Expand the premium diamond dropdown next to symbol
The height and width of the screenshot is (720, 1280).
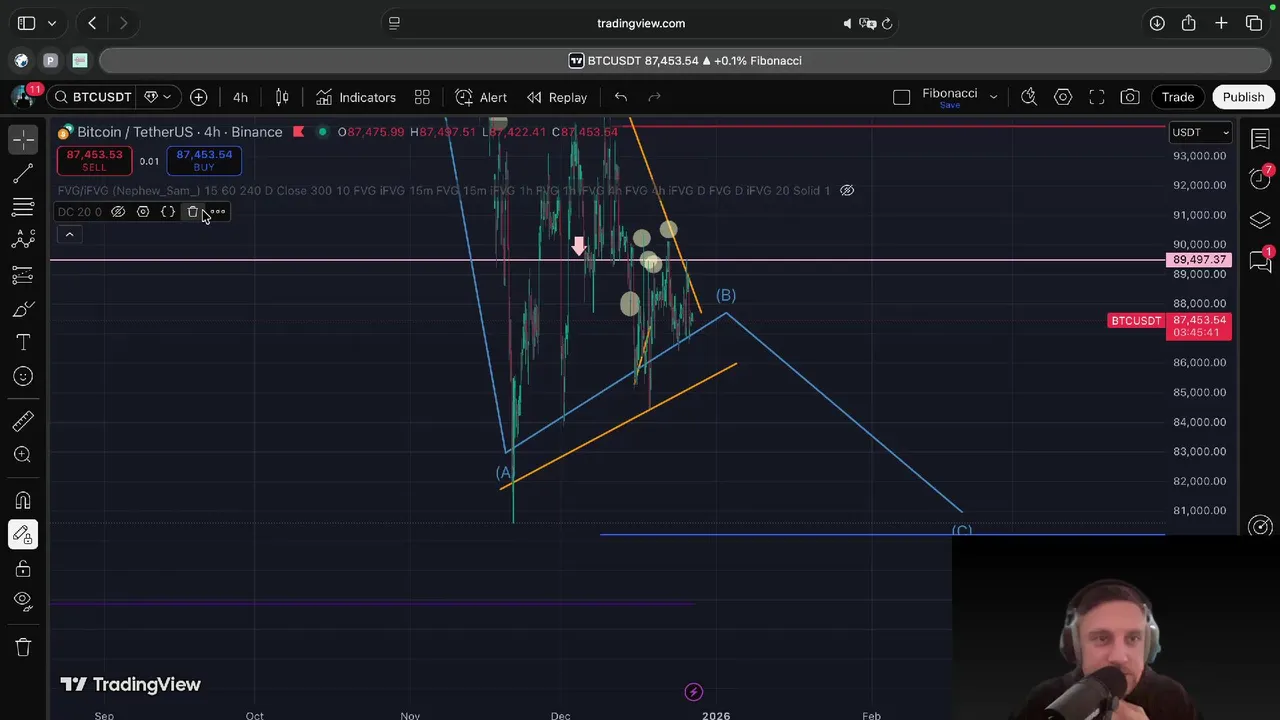pyautogui.click(x=158, y=97)
